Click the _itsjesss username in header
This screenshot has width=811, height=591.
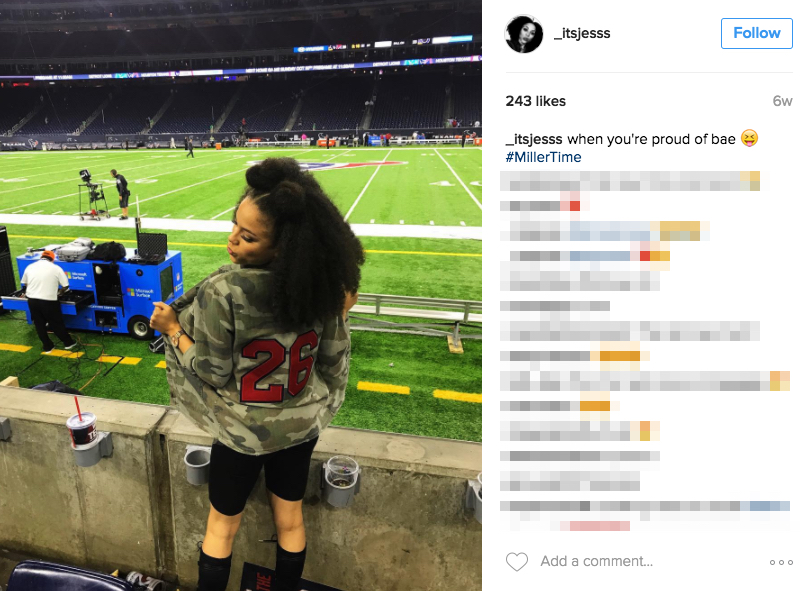pos(582,33)
